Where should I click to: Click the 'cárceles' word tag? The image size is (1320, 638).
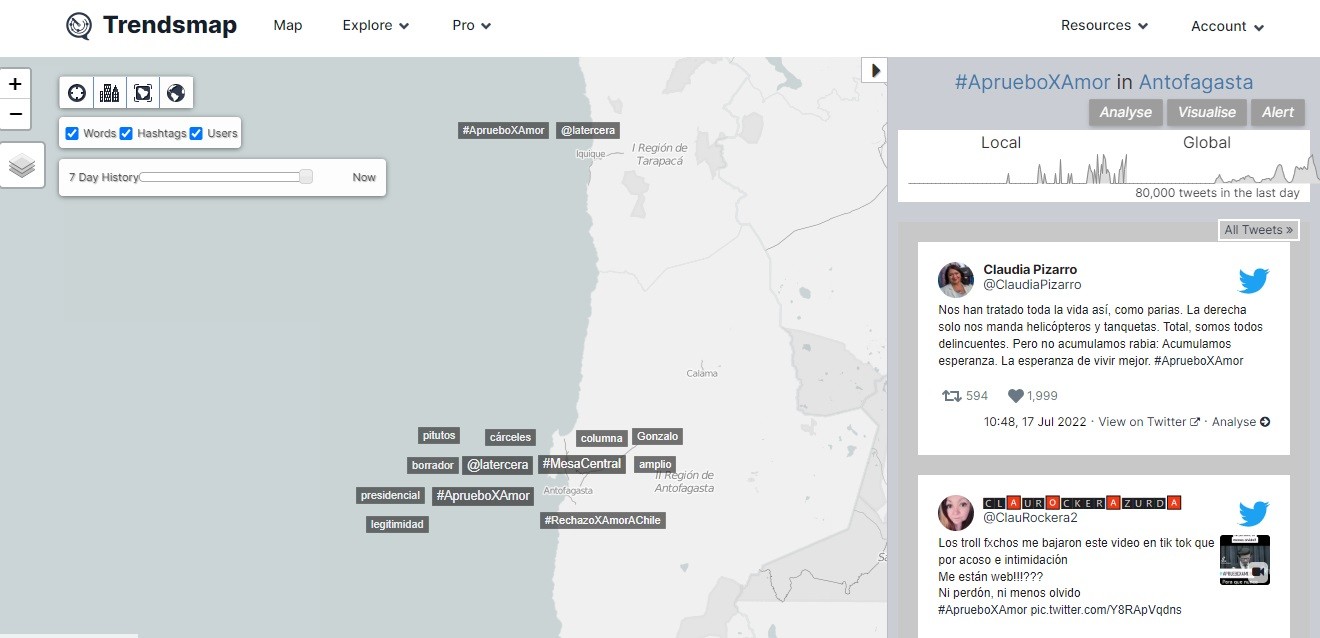(x=510, y=437)
